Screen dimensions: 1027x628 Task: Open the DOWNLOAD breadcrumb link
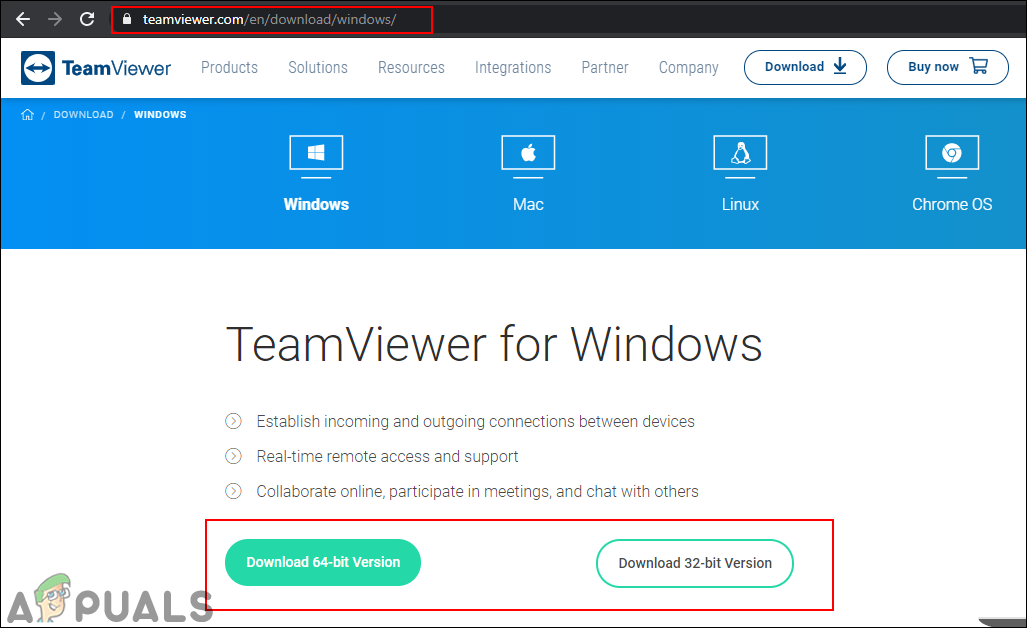tap(83, 114)
